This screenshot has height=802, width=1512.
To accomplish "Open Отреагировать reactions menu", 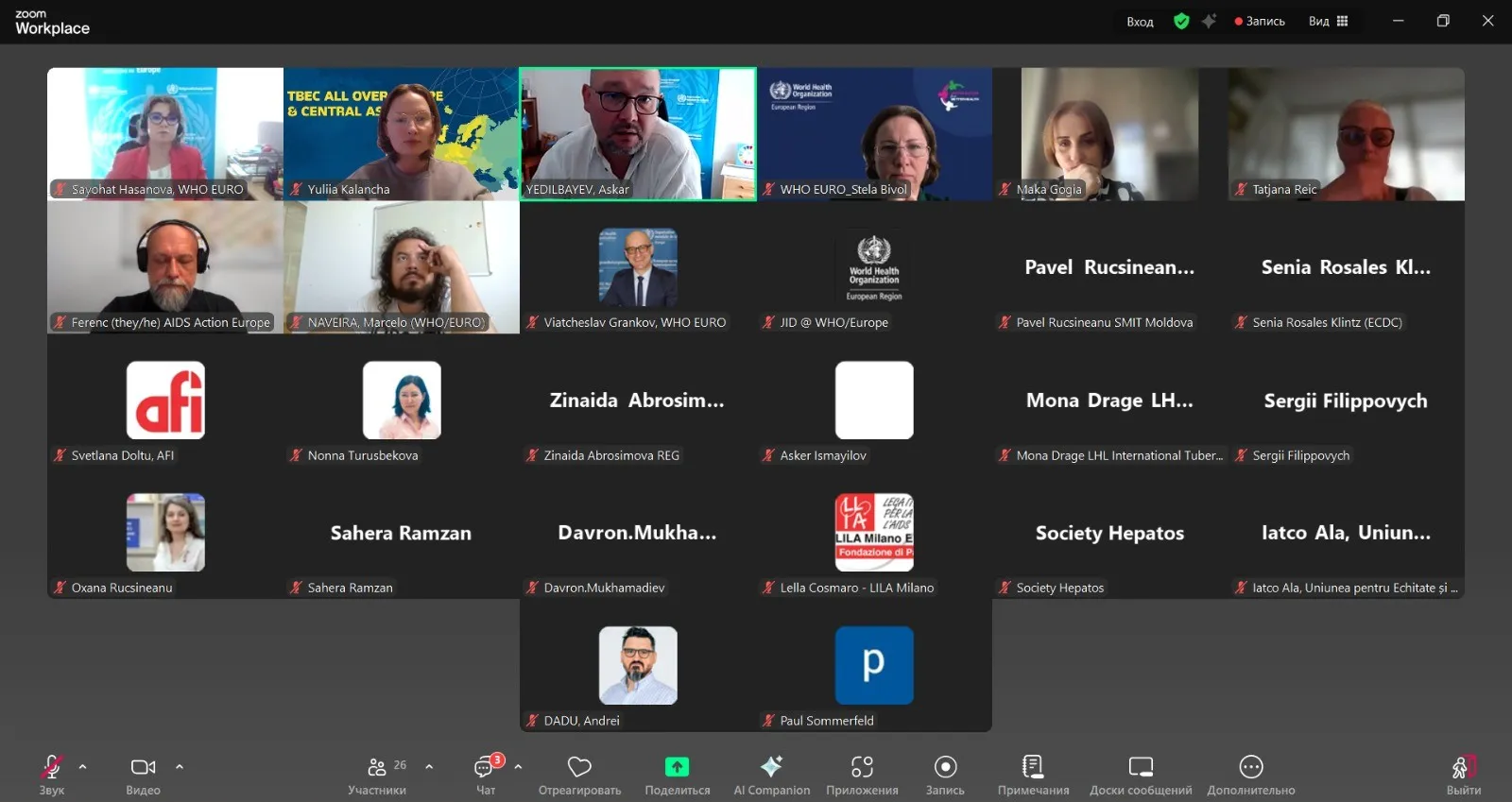I will click(x=579, y=775).
